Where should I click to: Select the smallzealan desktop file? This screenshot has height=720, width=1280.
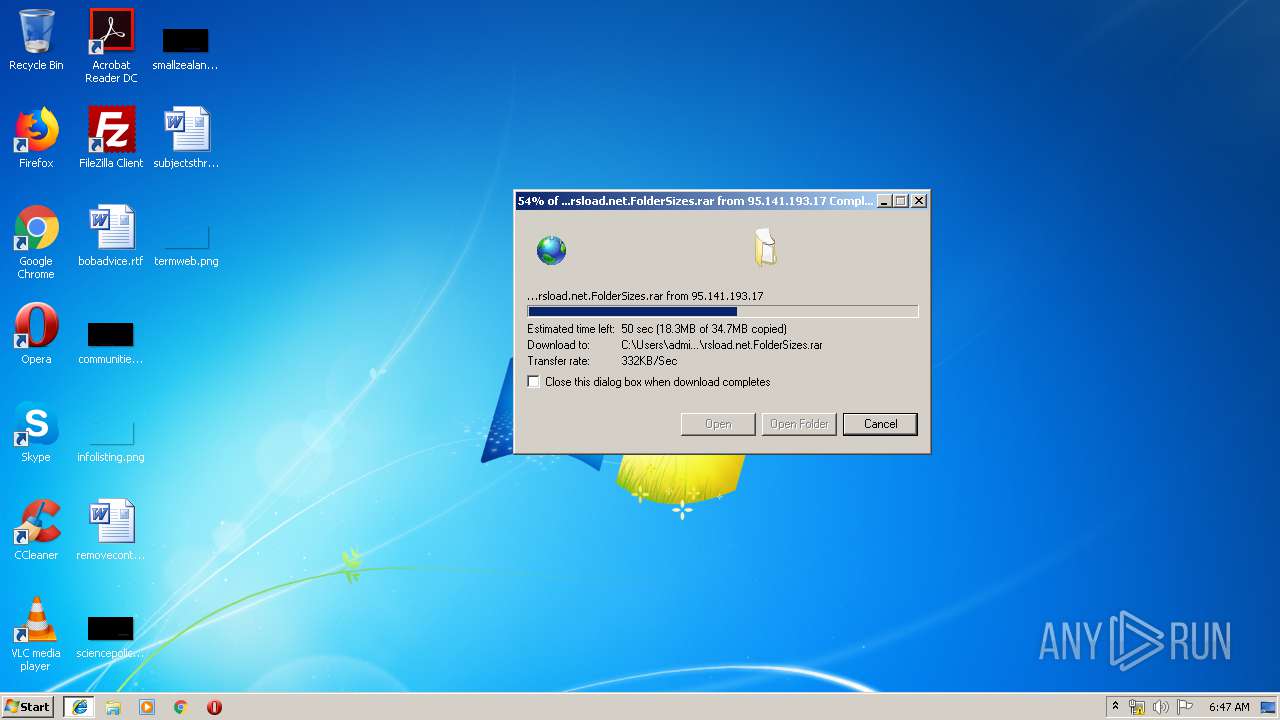(186, 46)
